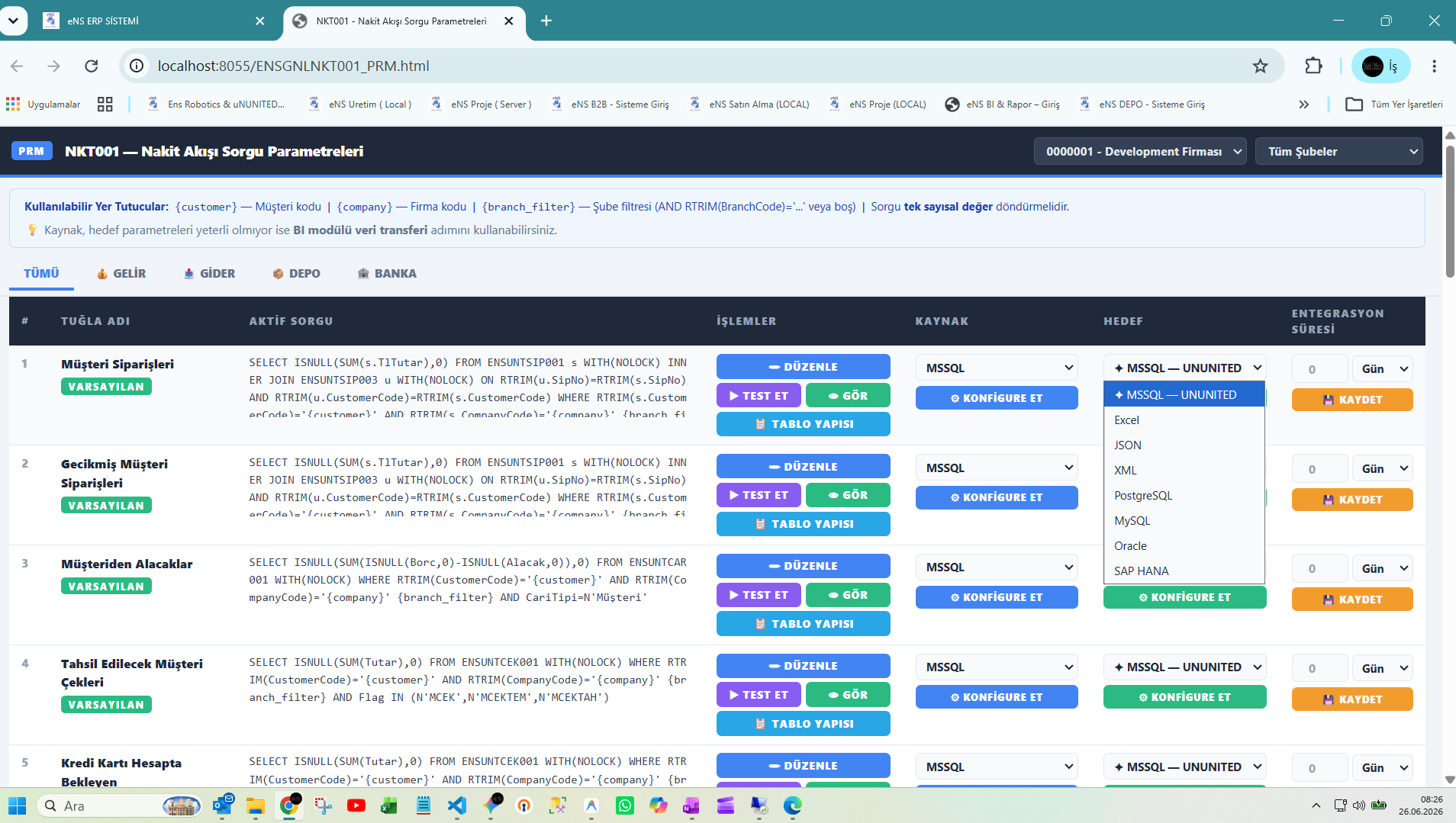Open the Tüm Şubeler branch dropdown
The height and width of the screenshot is (823, 1456).
point(1339,151)
